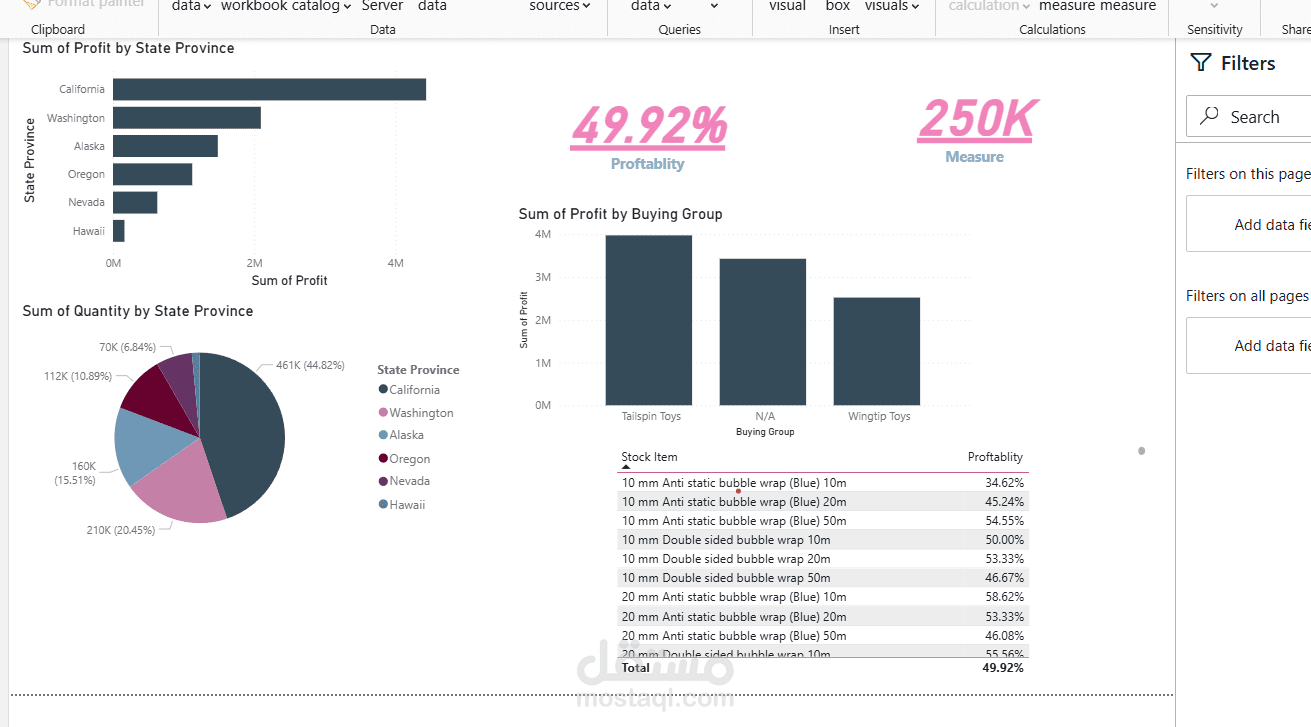Image resolution: width=1311 pixels, height=727 pixels.
Task: Insert a Text box from the ribbon
Action: pyautogui.click(x=837, y=6)
